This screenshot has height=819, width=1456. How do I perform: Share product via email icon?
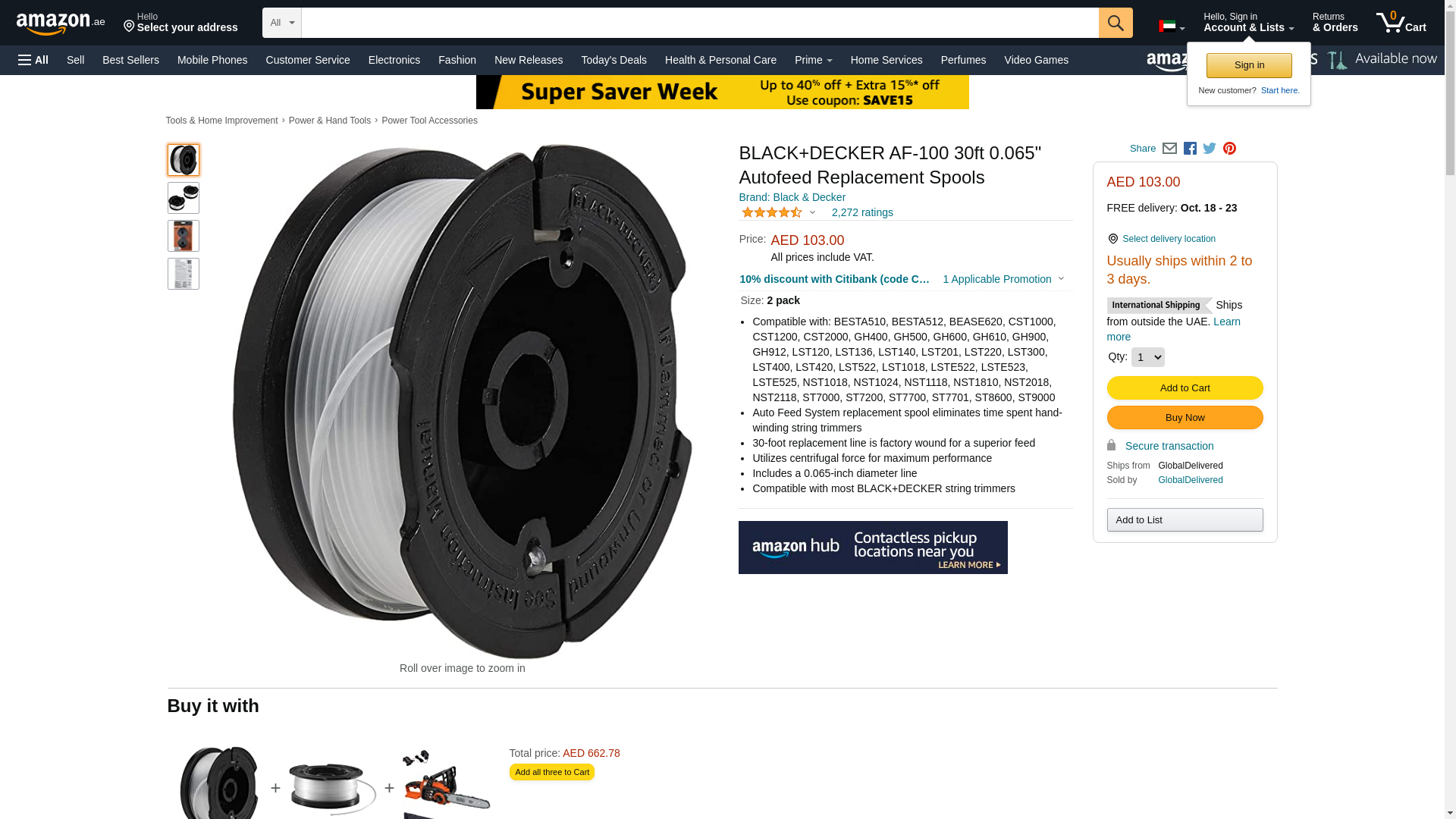click(x=1169, y=149)
